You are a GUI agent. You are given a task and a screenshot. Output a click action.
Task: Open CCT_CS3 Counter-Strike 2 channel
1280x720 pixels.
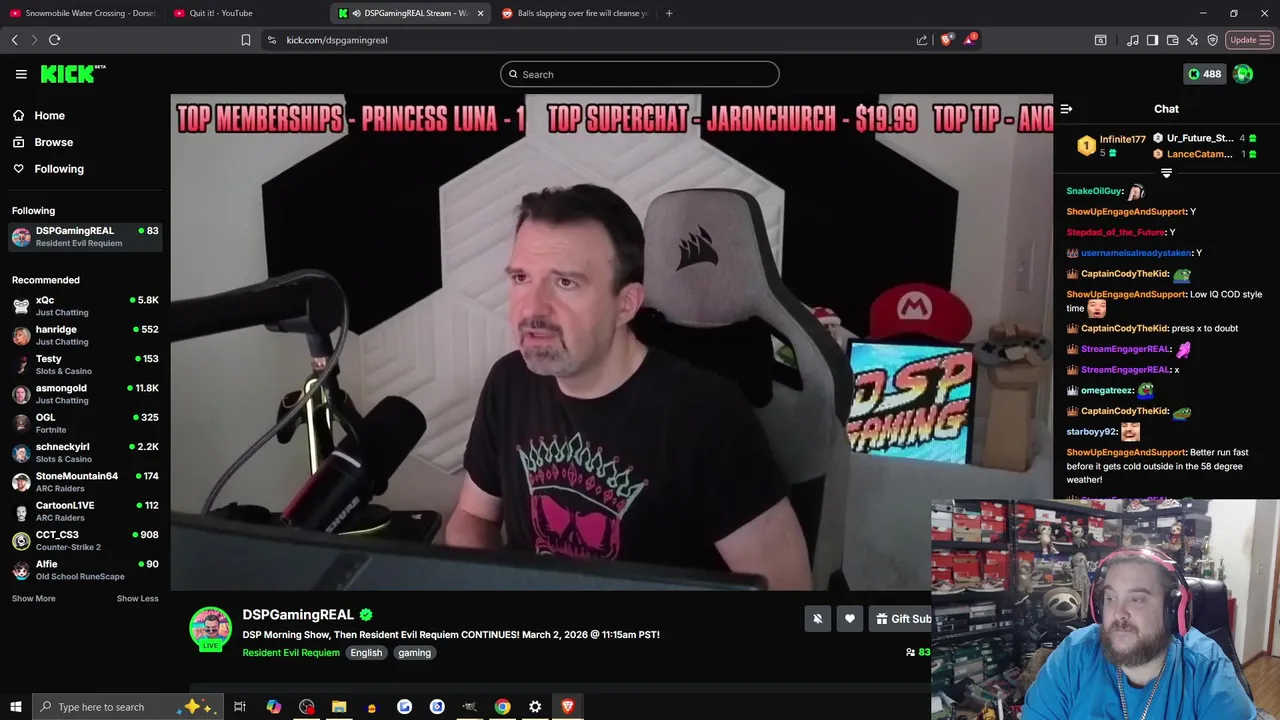point(85,540)
